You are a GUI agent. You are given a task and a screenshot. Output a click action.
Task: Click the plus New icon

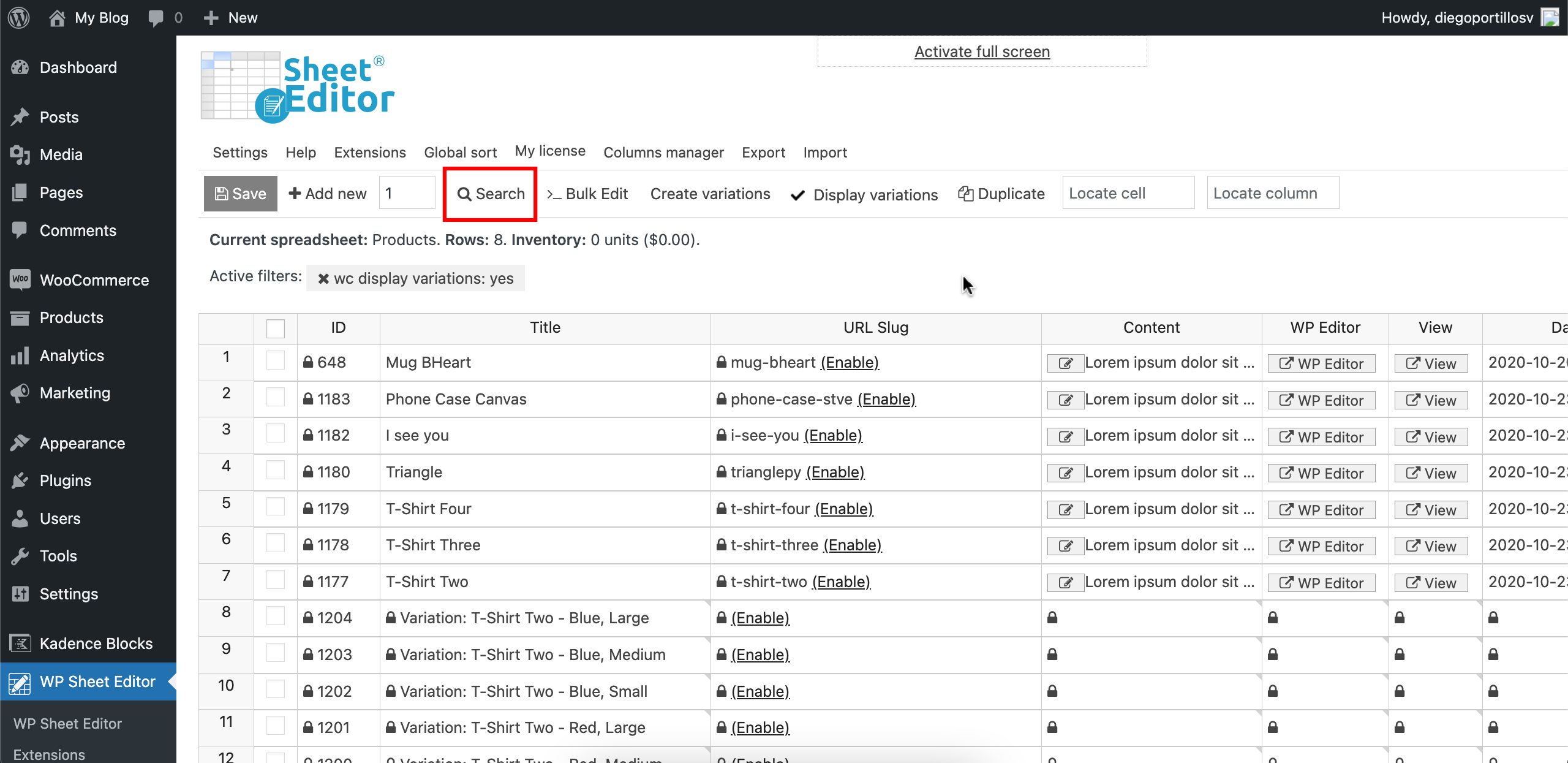211,18
